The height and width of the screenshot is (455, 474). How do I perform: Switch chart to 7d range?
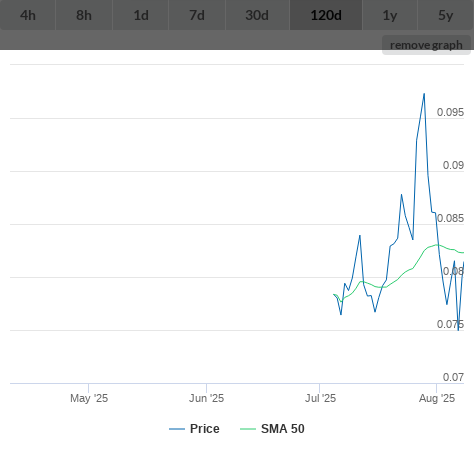click(x=197, y=15)
